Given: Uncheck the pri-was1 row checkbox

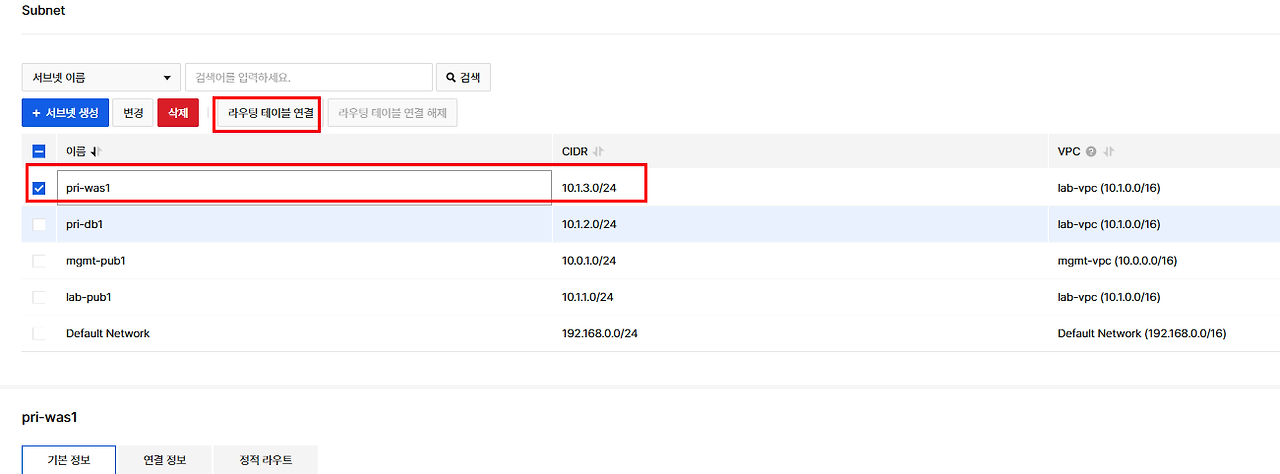Looking at the screenshot, I should coord(39,187).
